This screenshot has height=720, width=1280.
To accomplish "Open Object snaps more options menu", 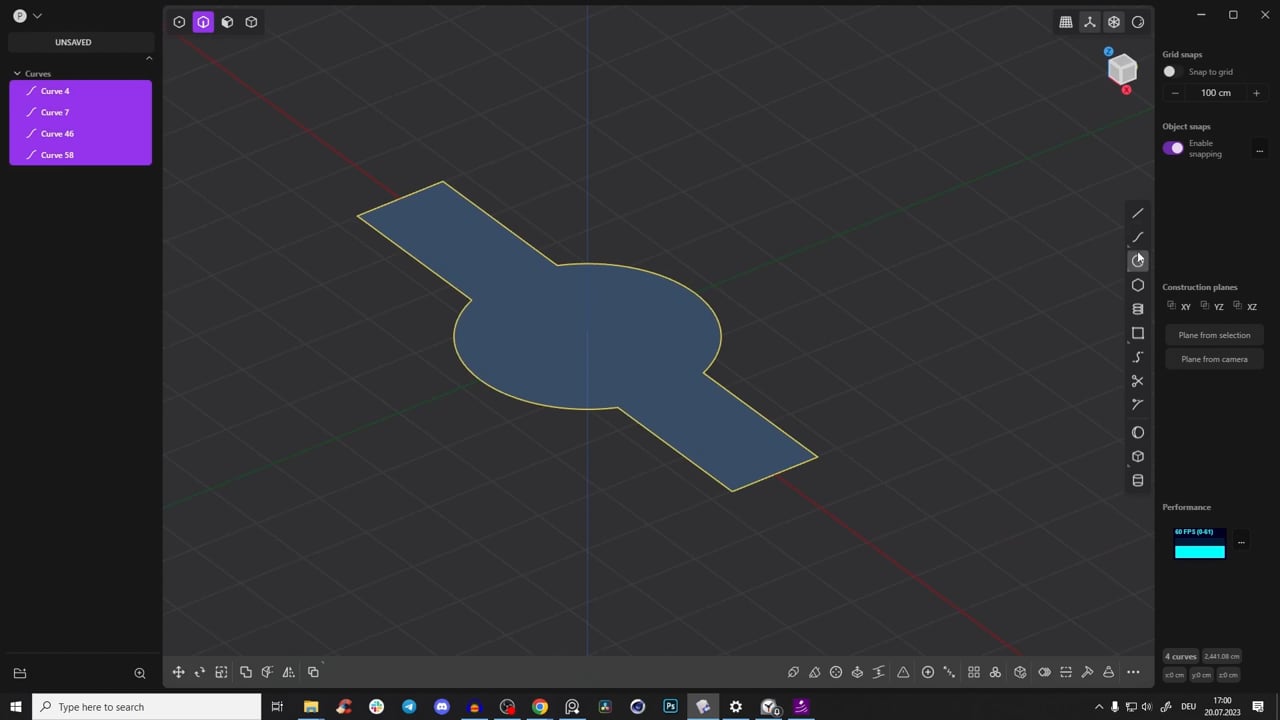I will click(x=1259, y=150).
